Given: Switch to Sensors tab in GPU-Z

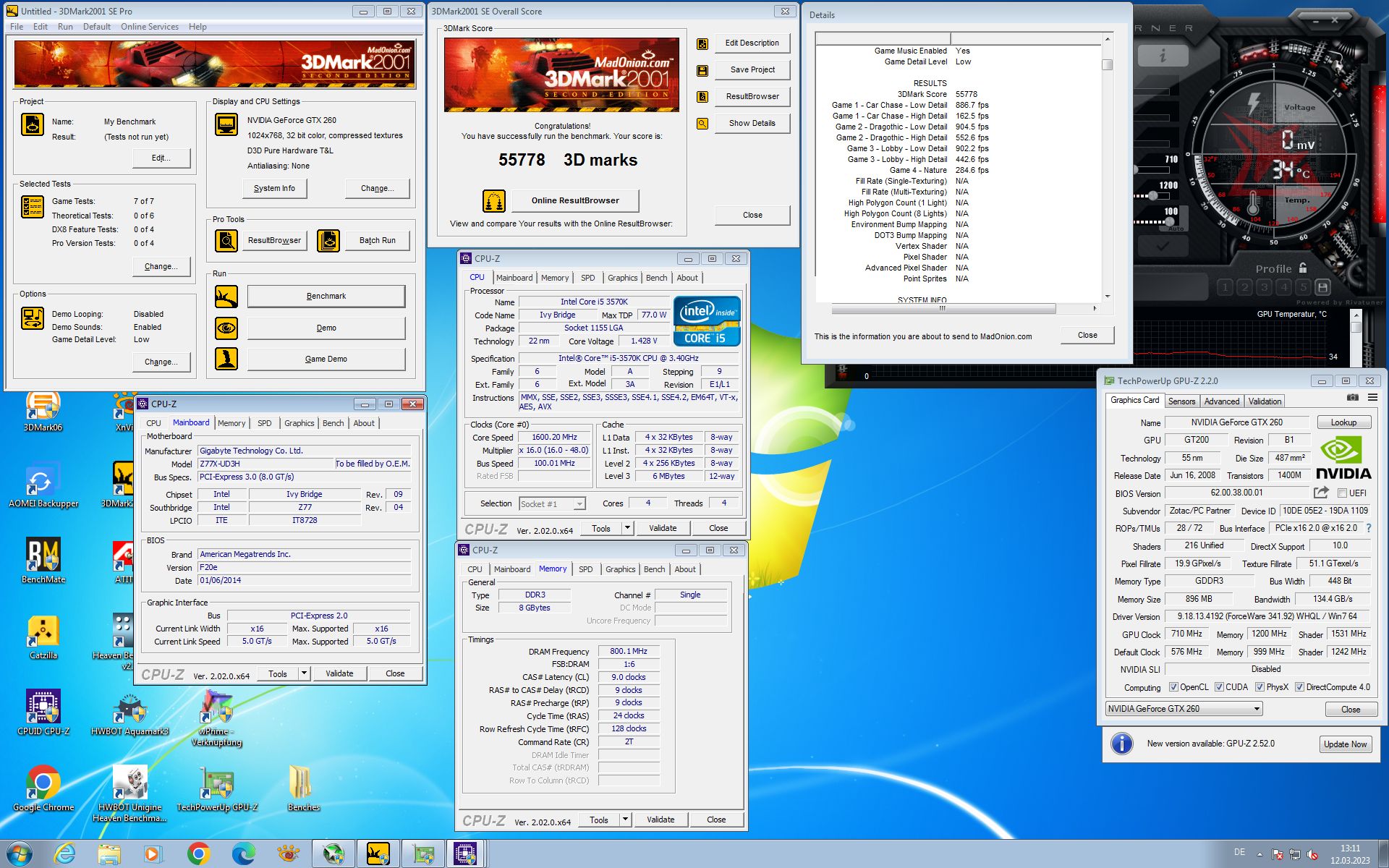Looking at the screenshot, I should pyautogui.click(x=1181, y=401).
